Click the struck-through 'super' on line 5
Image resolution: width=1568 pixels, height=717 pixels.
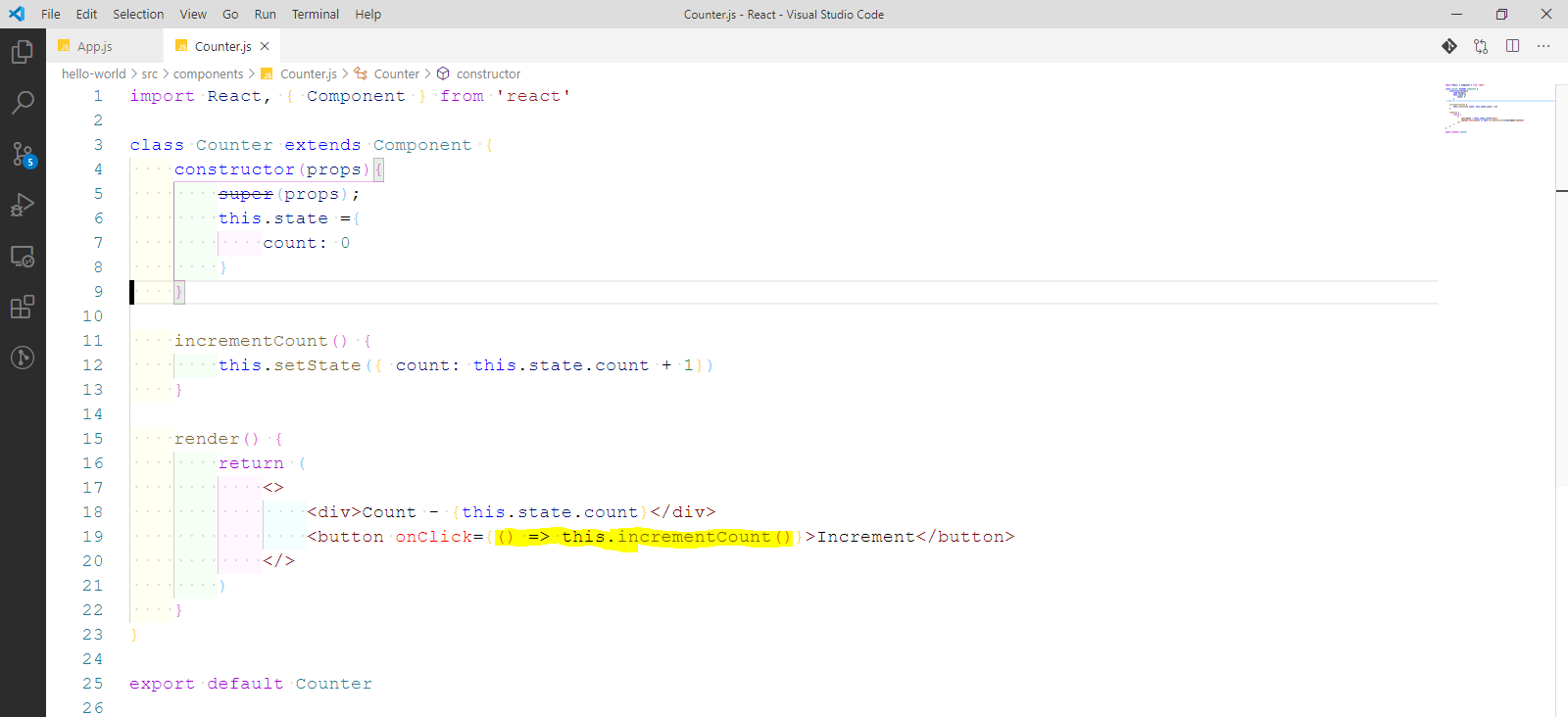click(x=246, y=194)
